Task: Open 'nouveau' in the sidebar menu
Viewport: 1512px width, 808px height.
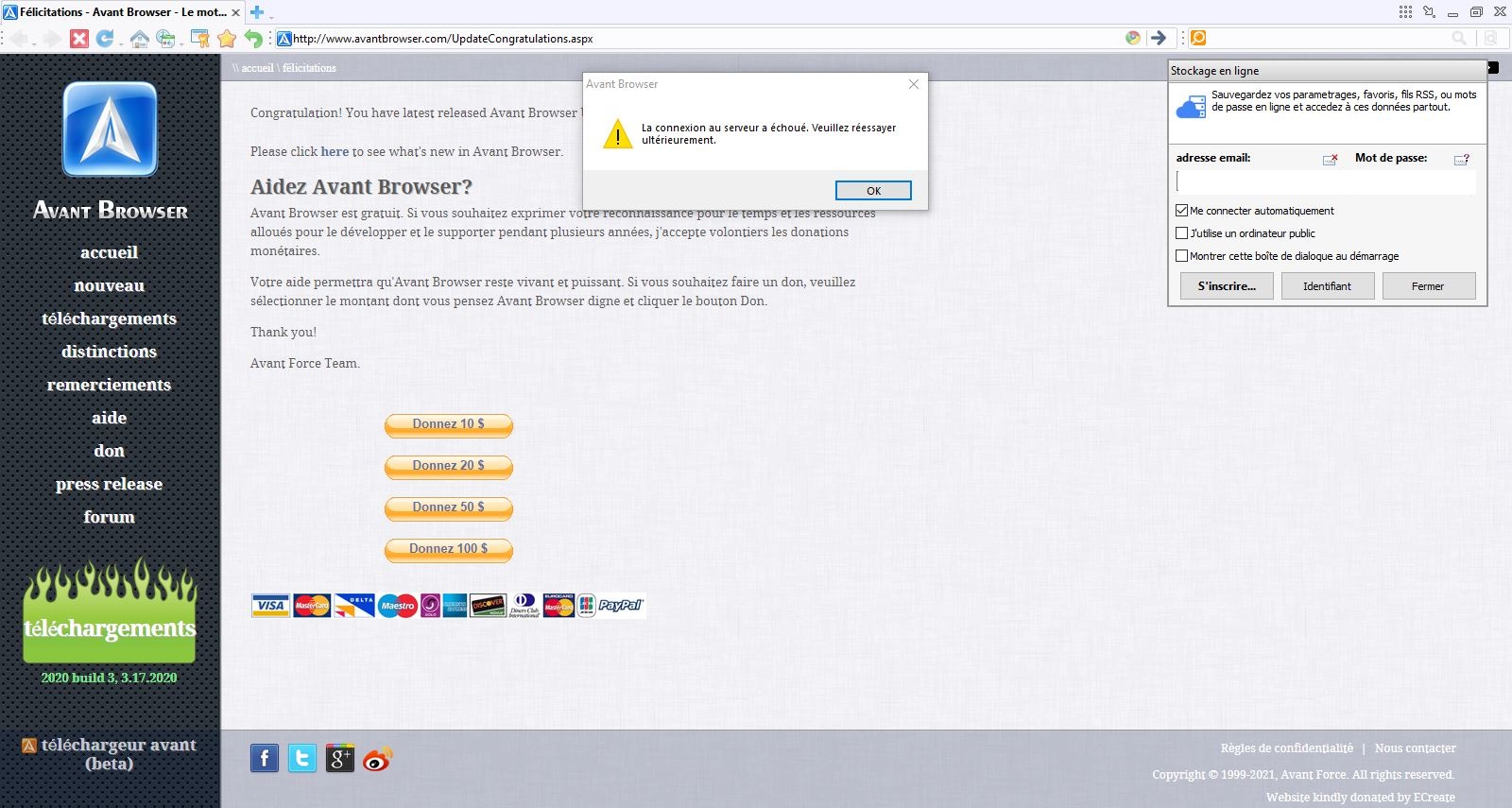Action: point(110,285)
